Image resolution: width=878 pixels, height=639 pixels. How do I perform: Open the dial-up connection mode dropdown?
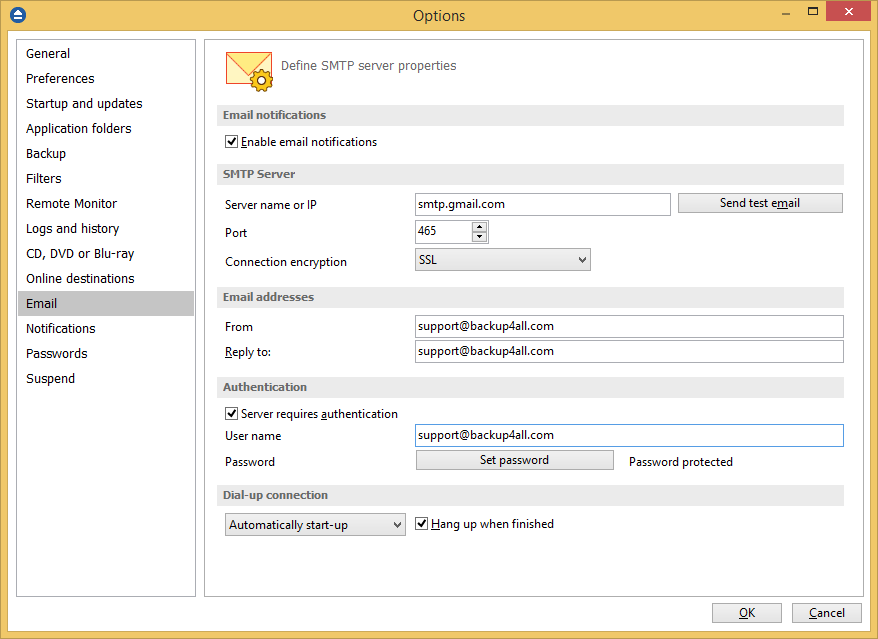[315, 523]
